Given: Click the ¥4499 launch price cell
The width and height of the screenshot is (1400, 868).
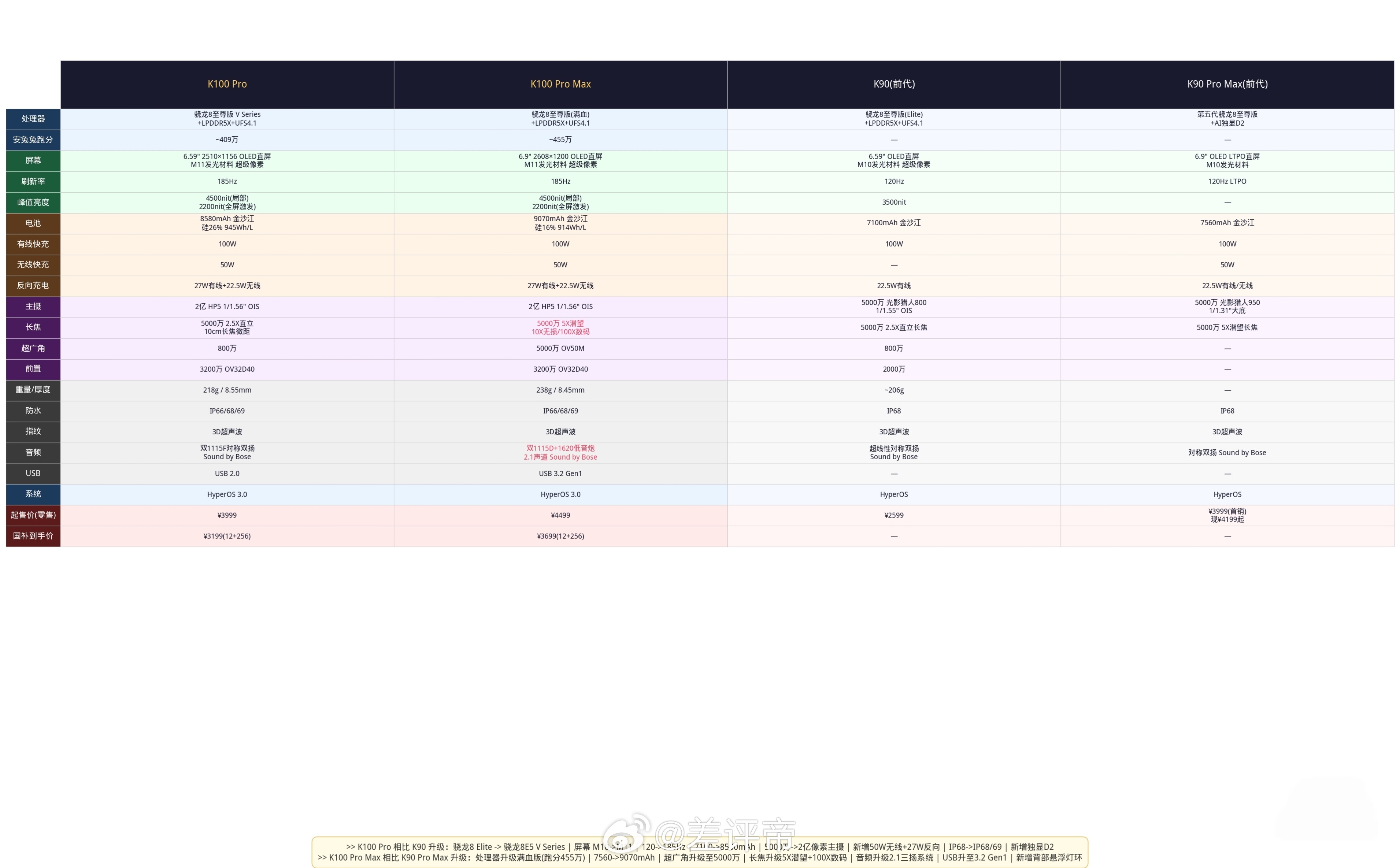Looking at the screenshot, I should pyautogui.click(x=560, y=516).
